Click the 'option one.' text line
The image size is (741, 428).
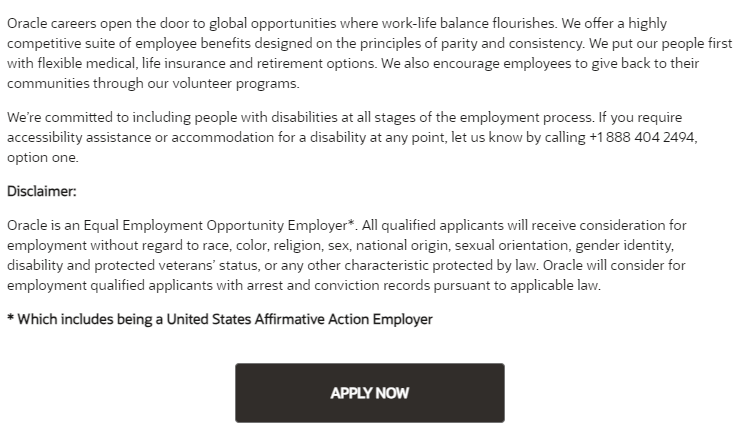[x=43, y=157]
